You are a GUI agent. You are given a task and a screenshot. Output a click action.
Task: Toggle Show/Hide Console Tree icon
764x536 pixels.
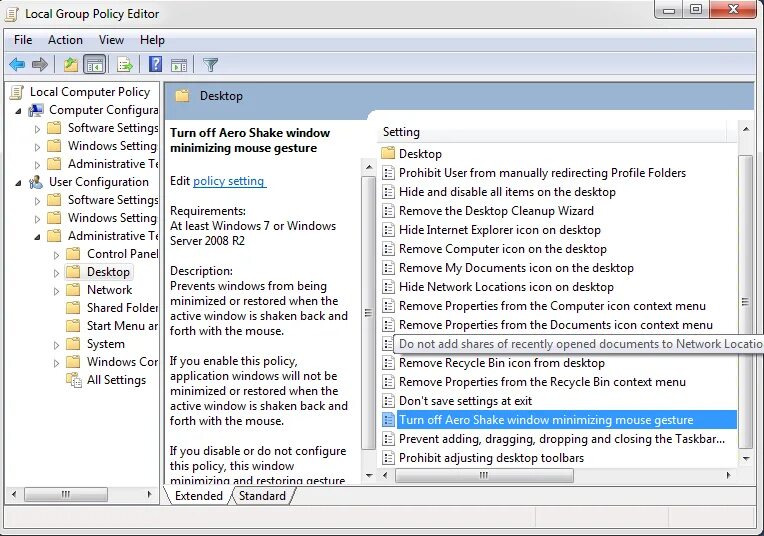95,64
